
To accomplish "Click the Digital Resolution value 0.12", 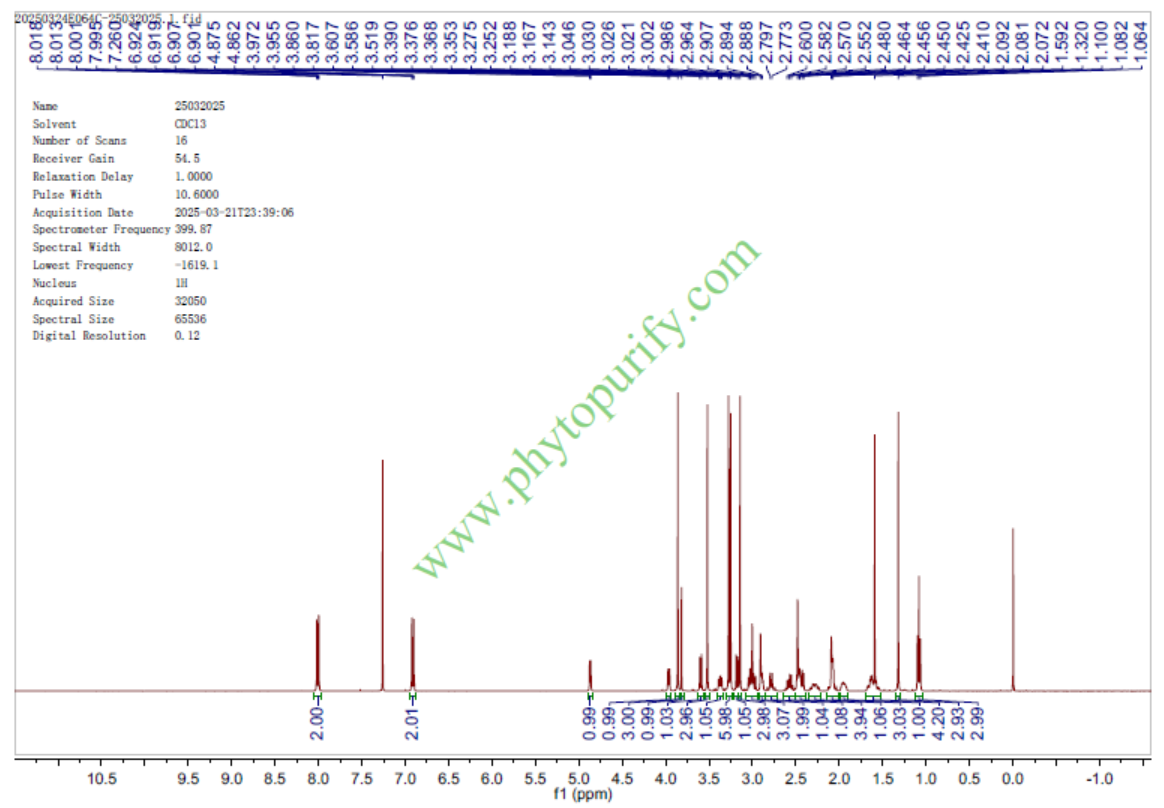I will (186, 336).
